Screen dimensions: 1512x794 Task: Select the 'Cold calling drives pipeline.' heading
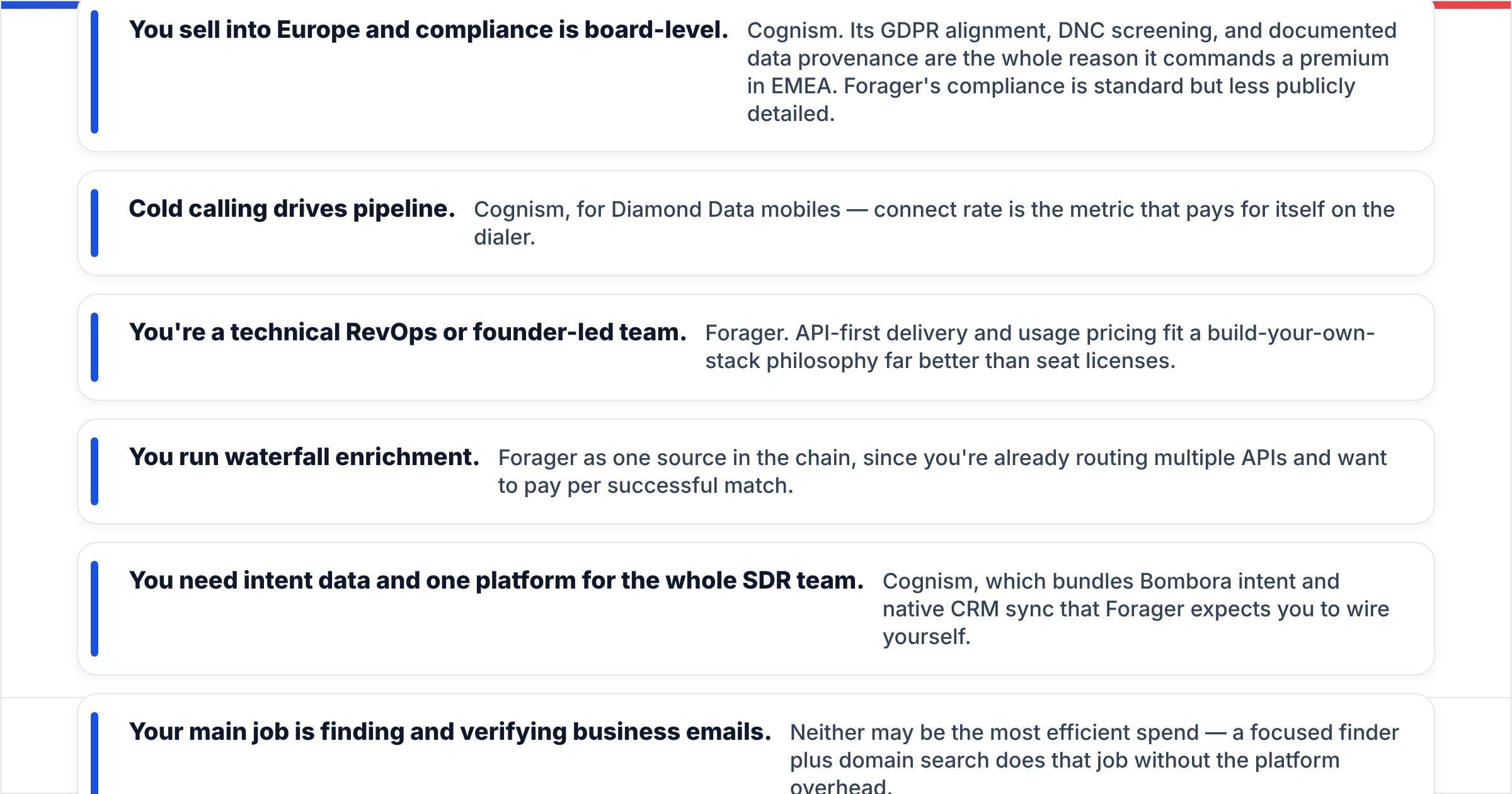pyautogui.click(x=292, y=209)
